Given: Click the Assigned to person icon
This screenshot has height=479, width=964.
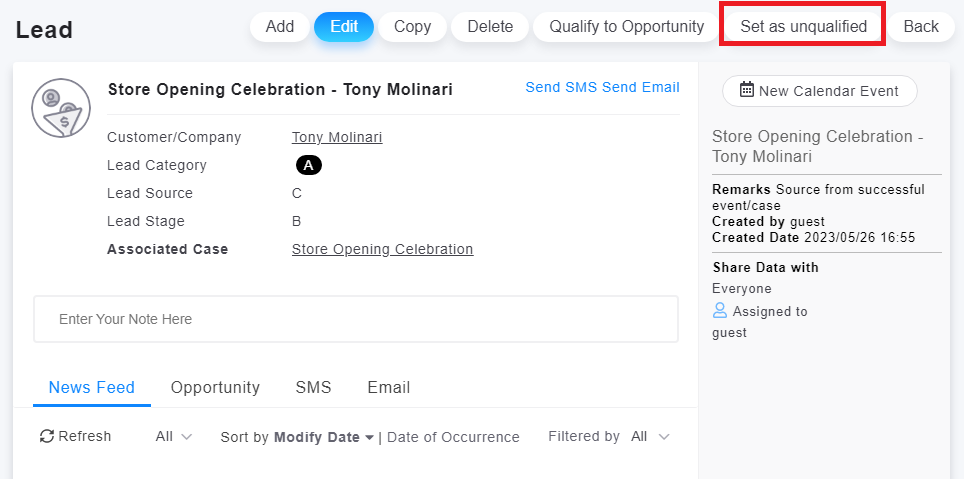Looking at the screenshot, I should (720, 311).
